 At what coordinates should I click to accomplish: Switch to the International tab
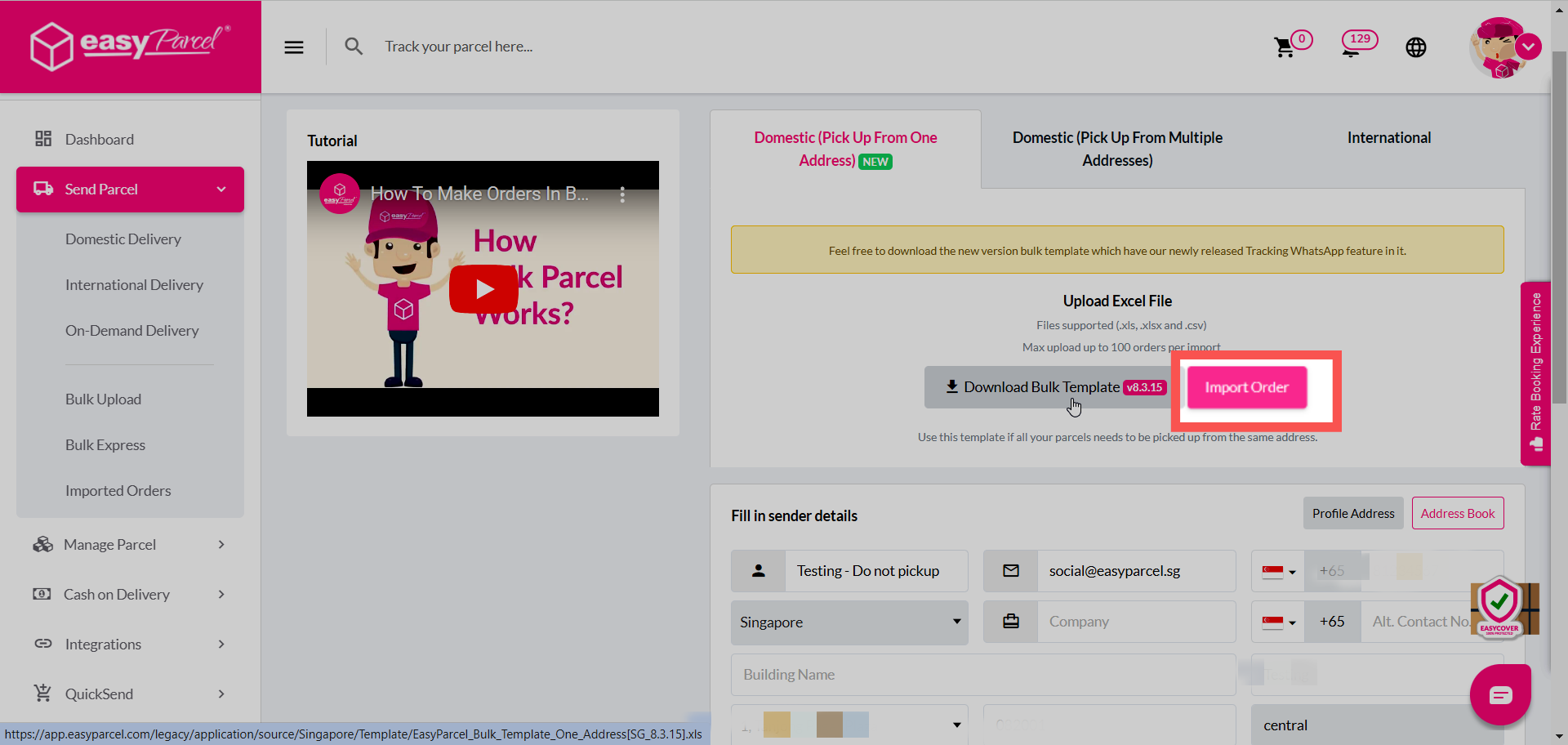tap(1389, 137)
